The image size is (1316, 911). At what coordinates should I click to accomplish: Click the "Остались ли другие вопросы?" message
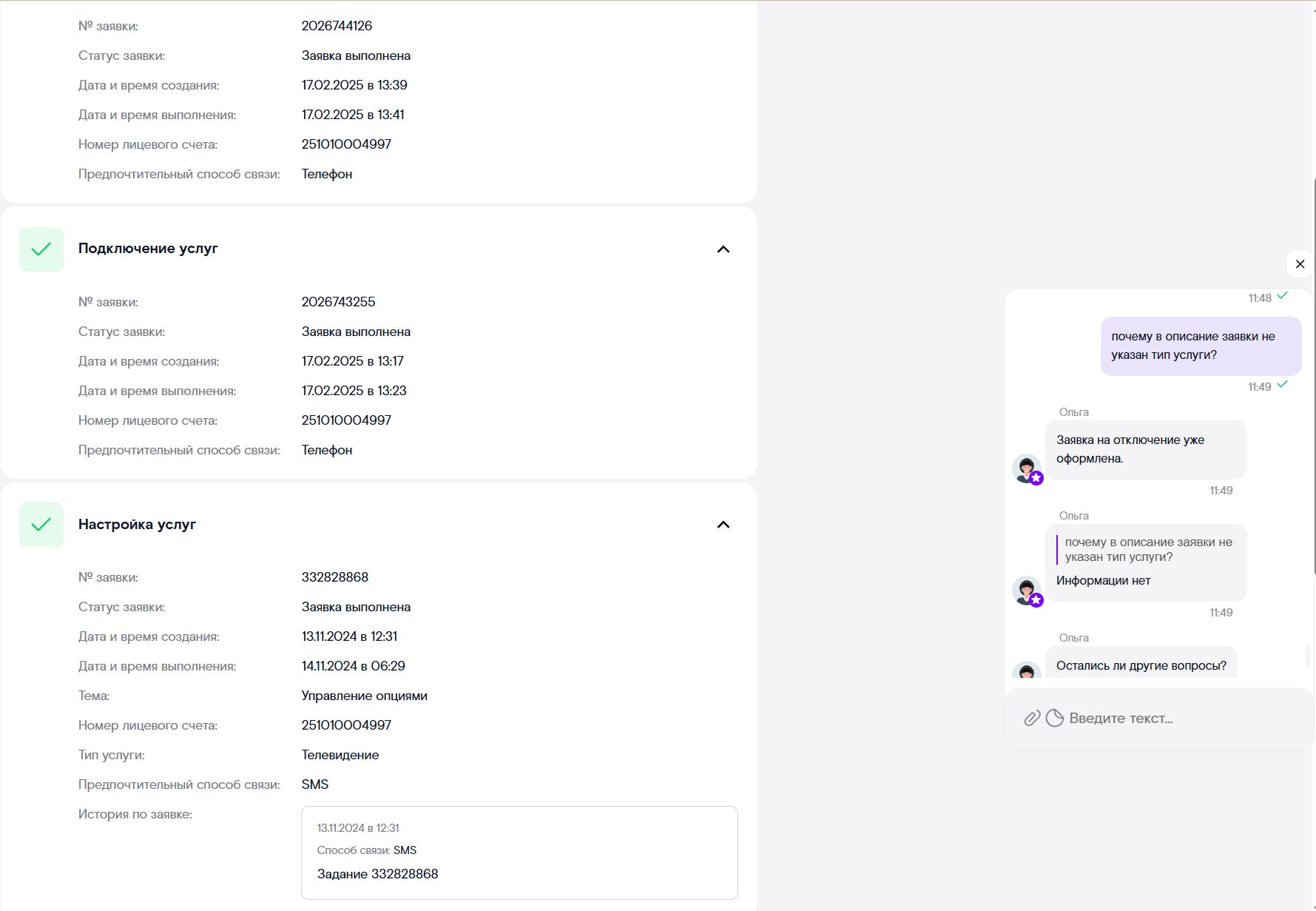point(1141,665)
